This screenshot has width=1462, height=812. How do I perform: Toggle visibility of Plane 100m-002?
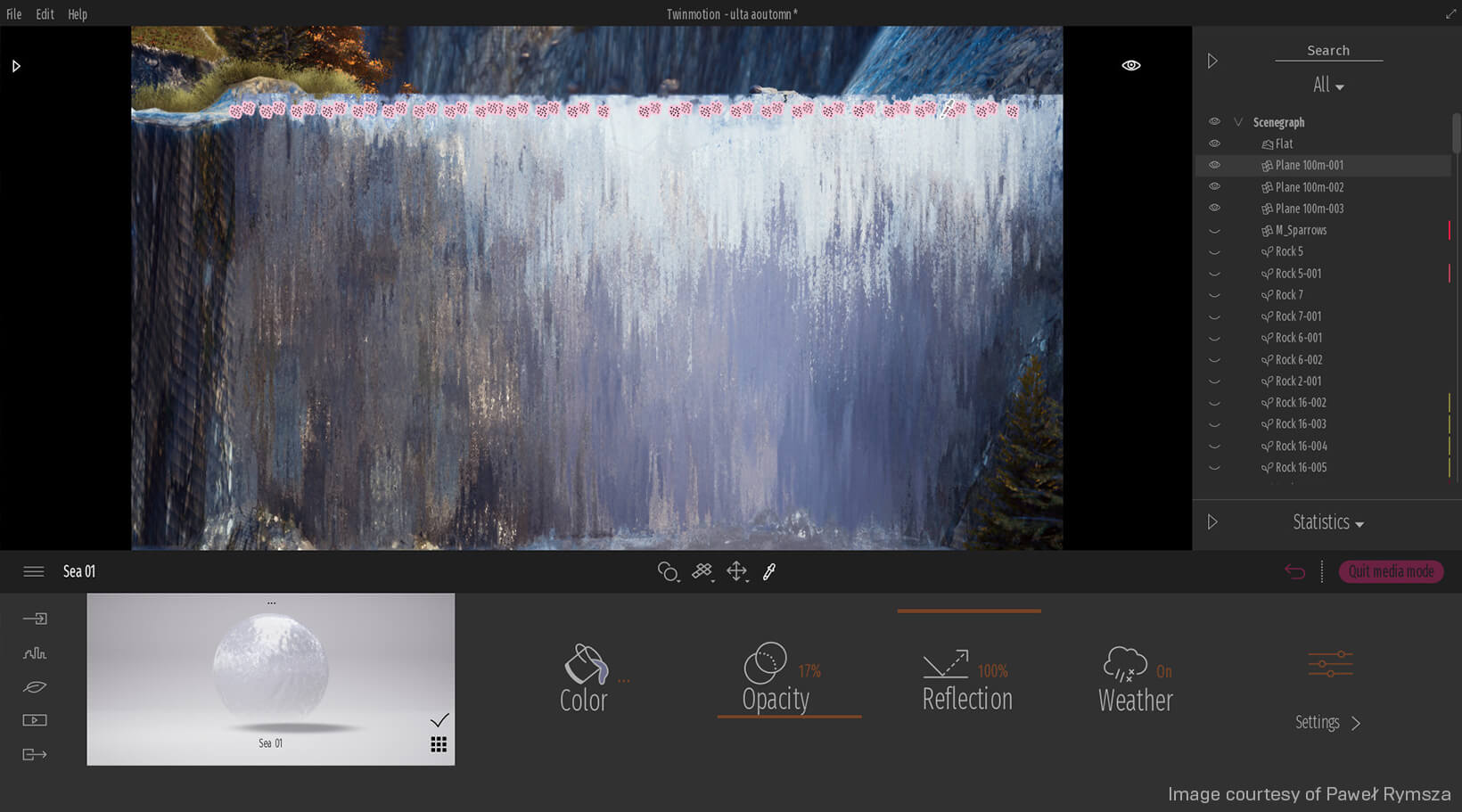pyautogui.click(x=1214, y=186)
